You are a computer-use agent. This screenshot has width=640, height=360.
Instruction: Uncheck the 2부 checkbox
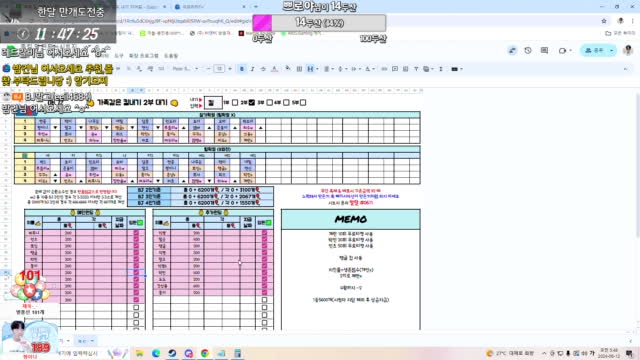click(252, 102)
